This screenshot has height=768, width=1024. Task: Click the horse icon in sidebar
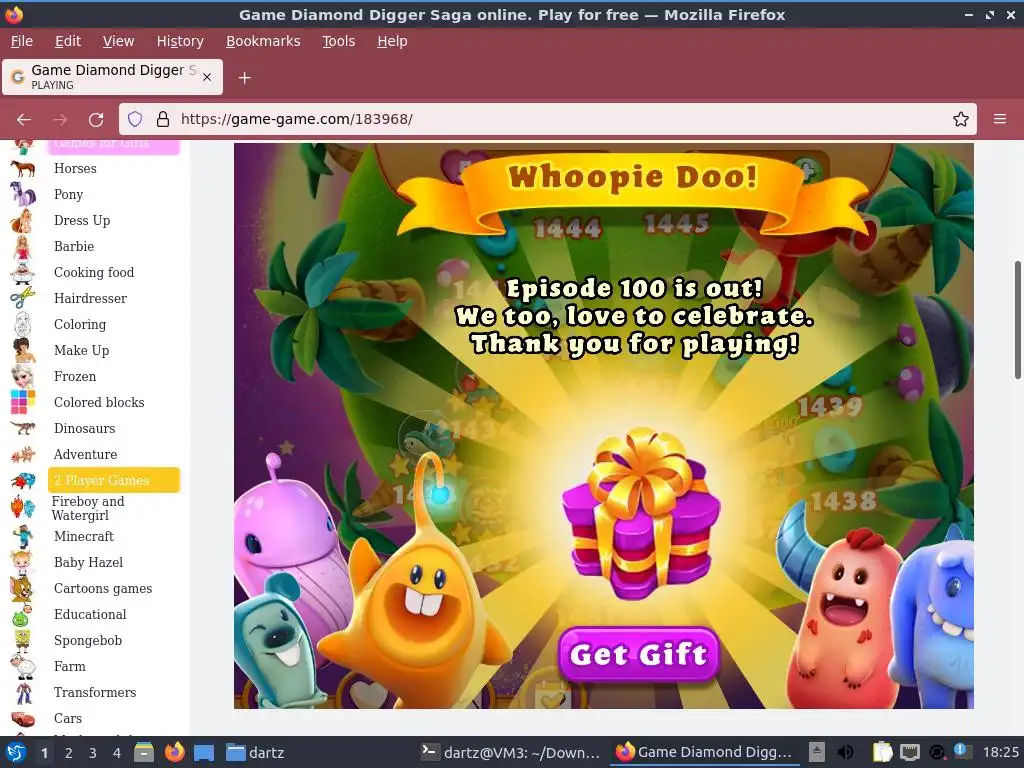tap(23, 168)
